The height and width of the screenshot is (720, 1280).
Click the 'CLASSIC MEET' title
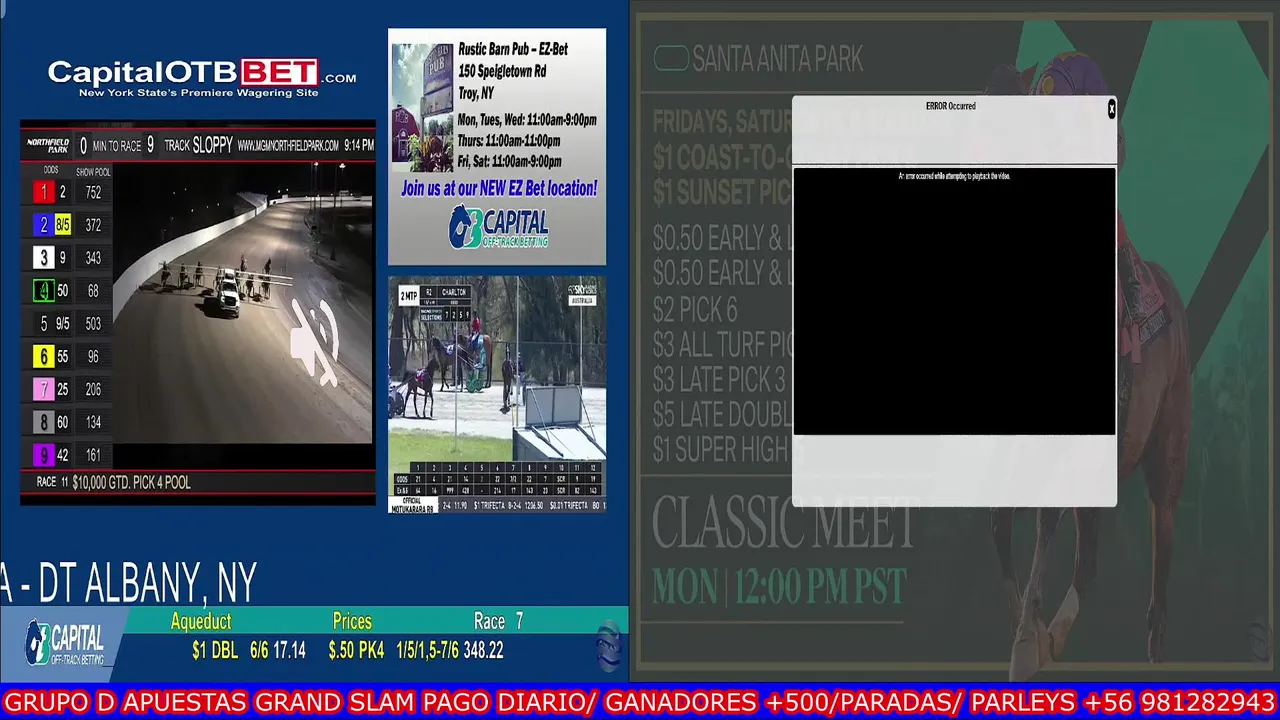(783, 524)
